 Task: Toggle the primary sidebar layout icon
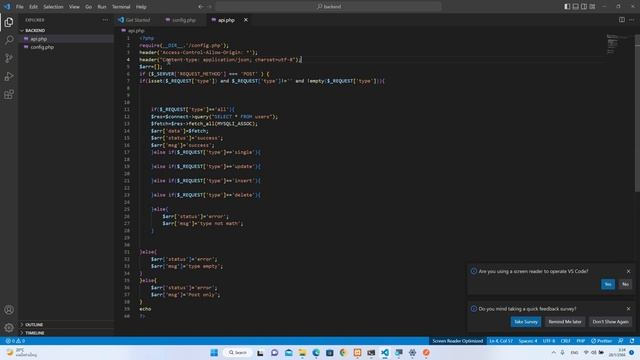point(567,7)
